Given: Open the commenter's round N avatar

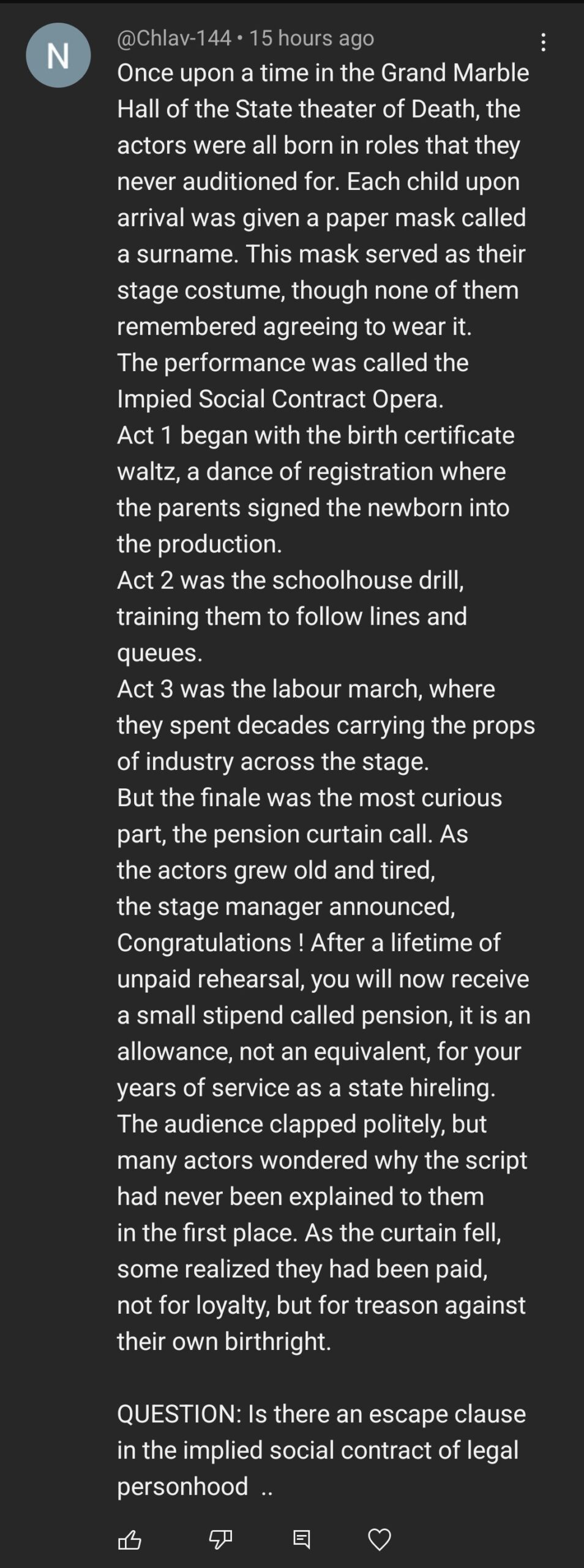Looking at the screenshot, I should pos(58,55).
